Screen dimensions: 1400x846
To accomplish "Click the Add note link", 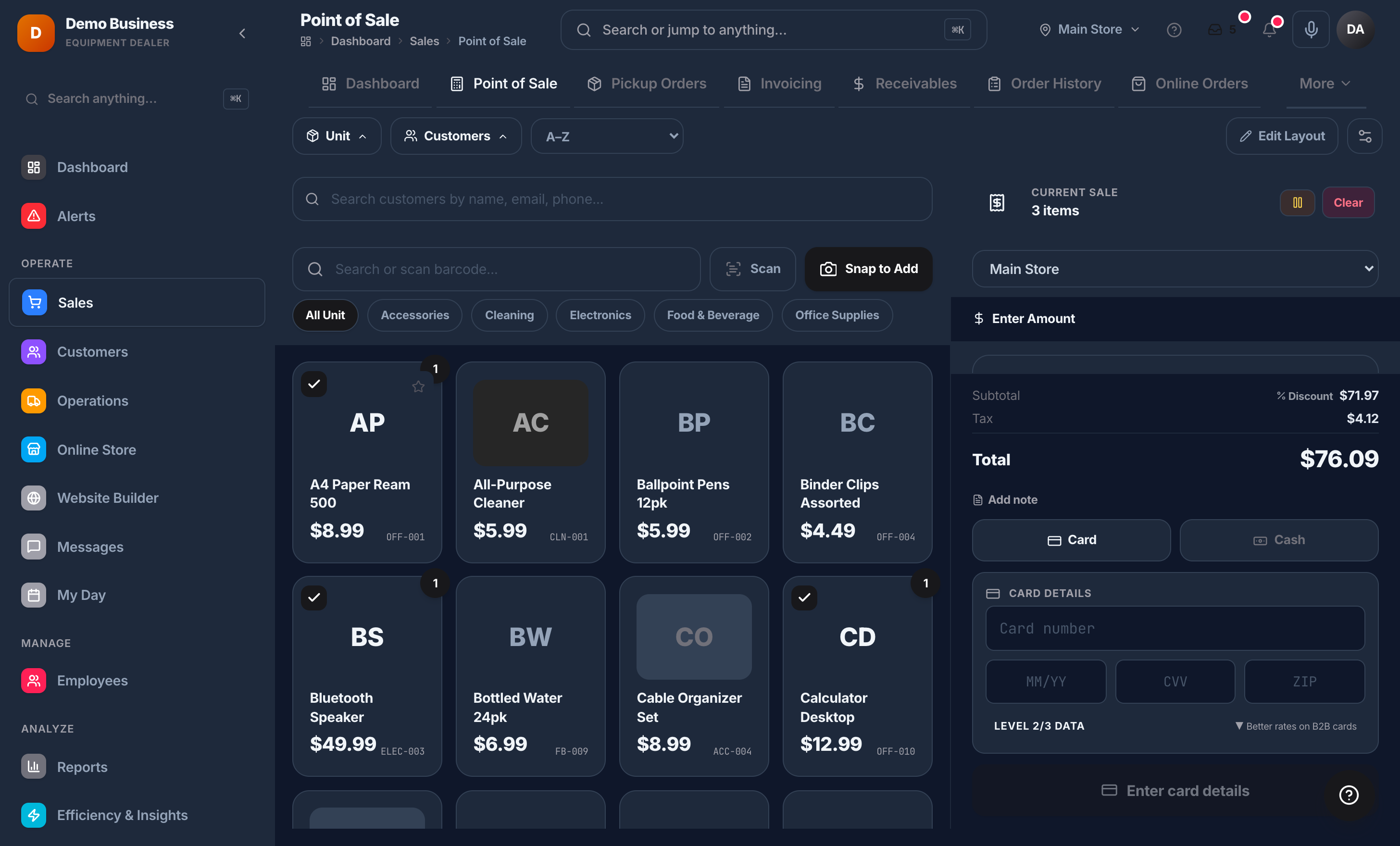I will tap(1005, 499).
